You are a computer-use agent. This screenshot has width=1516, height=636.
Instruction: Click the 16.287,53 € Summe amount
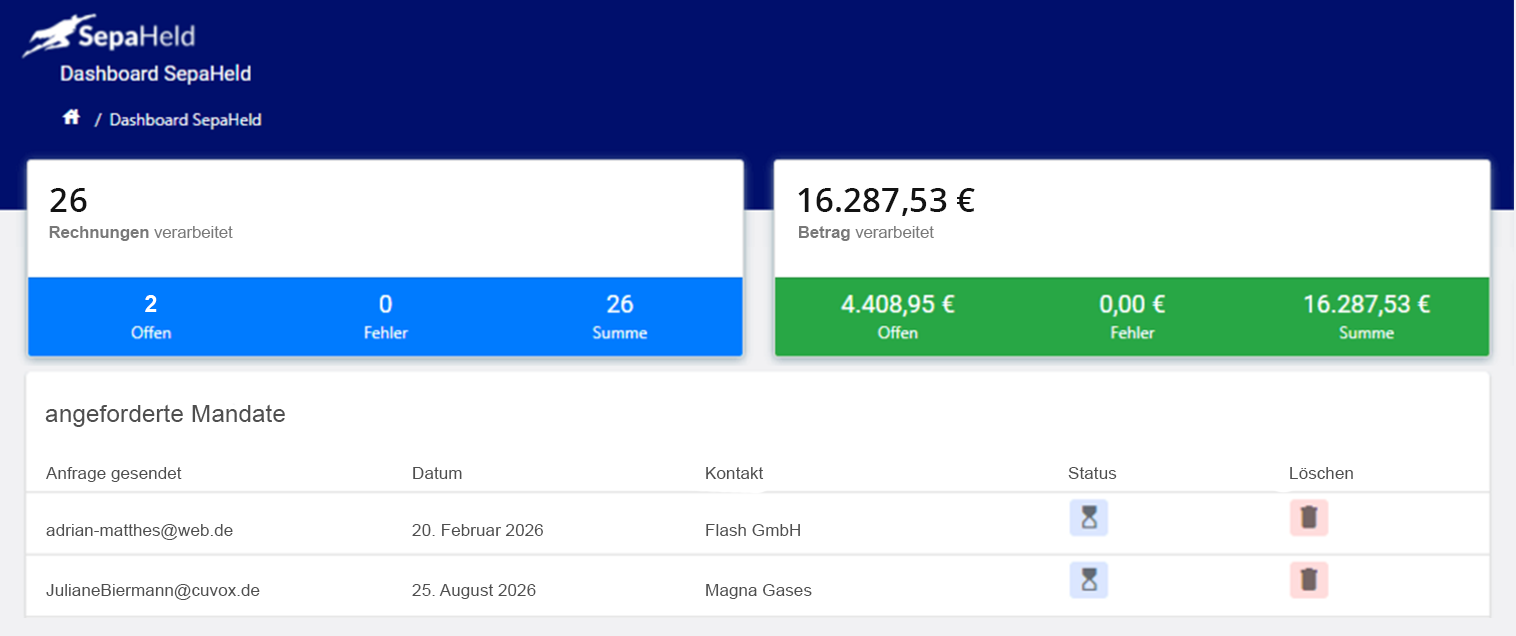click(1366, 305)
